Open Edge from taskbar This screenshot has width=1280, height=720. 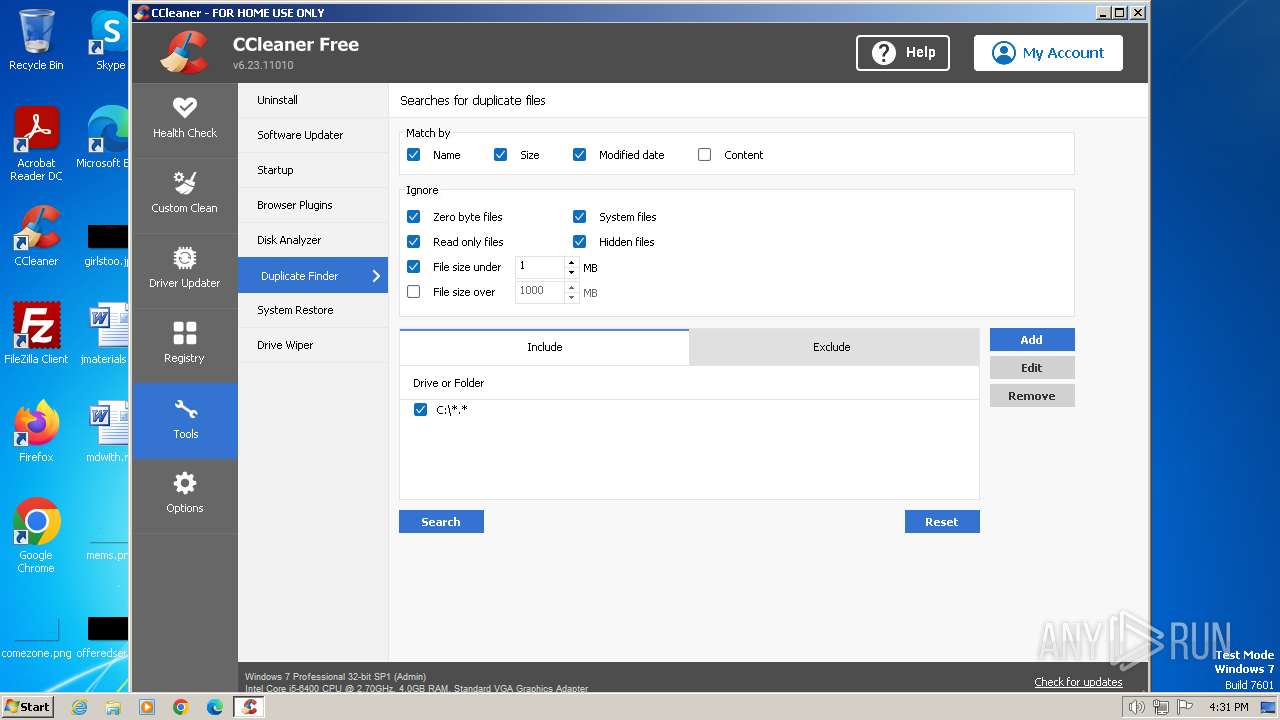(215, 707)
